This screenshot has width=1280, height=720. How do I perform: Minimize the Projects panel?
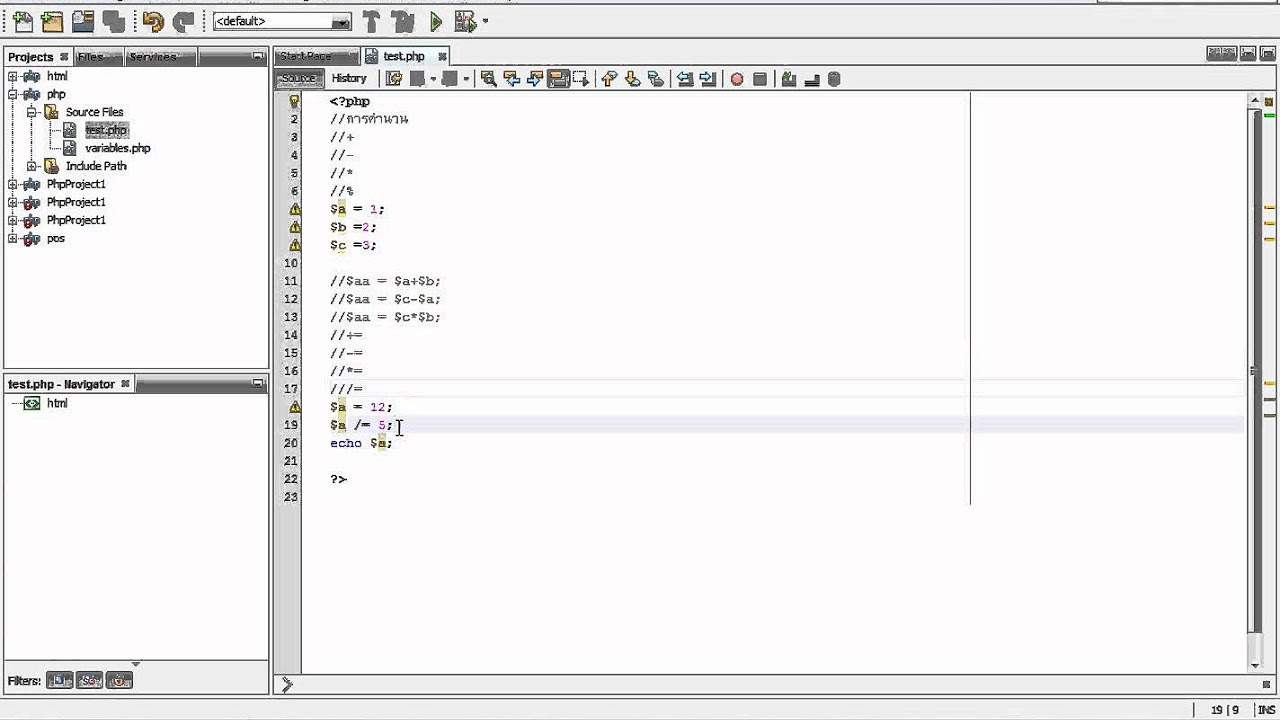click(x=258, y=57)
